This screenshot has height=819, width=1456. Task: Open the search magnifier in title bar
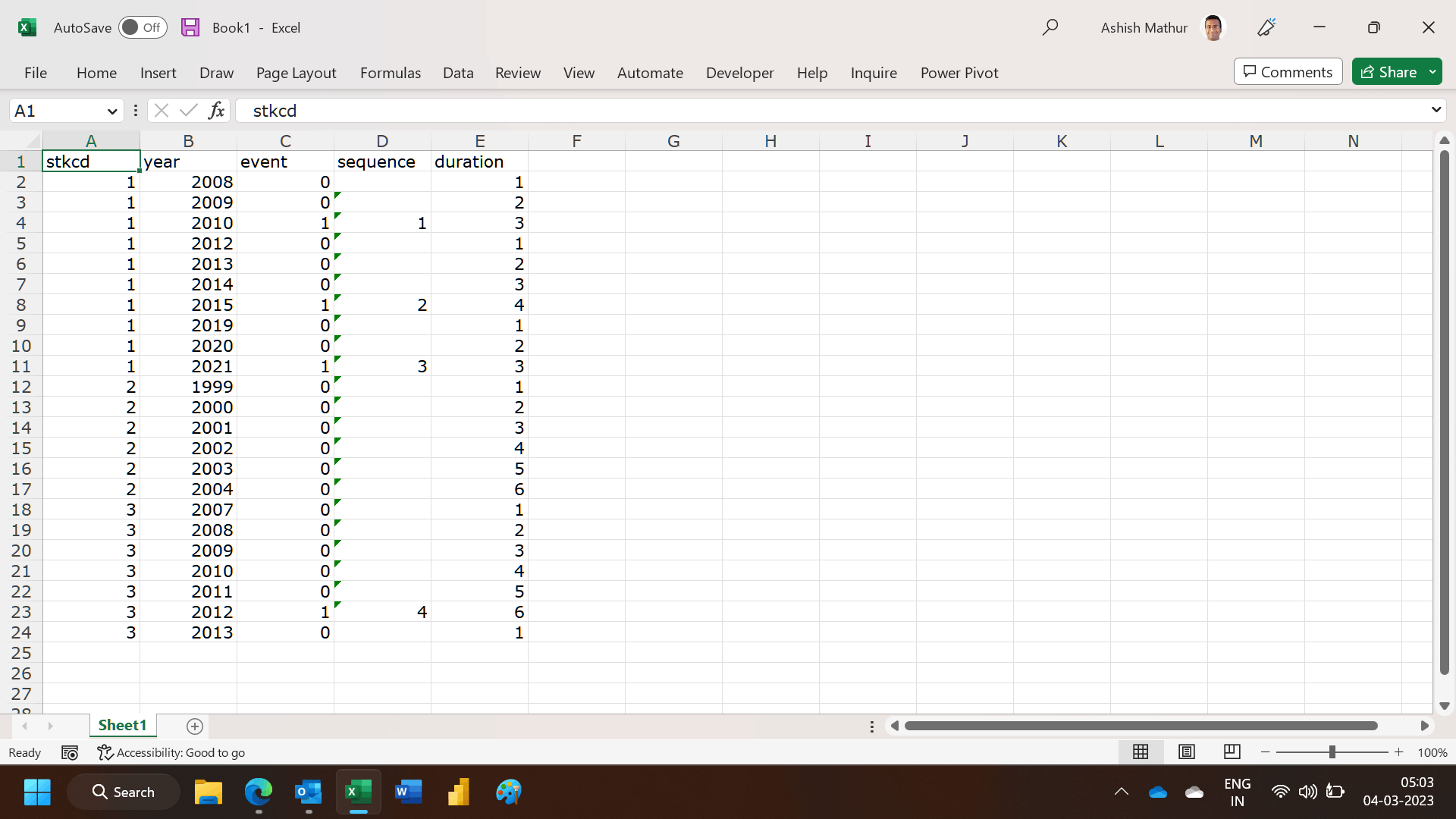pos(1050,27)
